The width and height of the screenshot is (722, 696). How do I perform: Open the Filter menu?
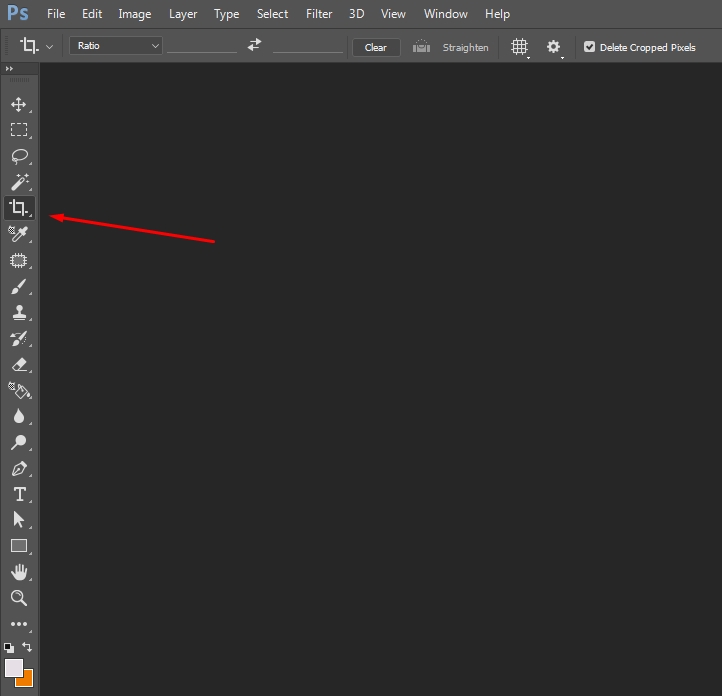[x=319, y=14]
